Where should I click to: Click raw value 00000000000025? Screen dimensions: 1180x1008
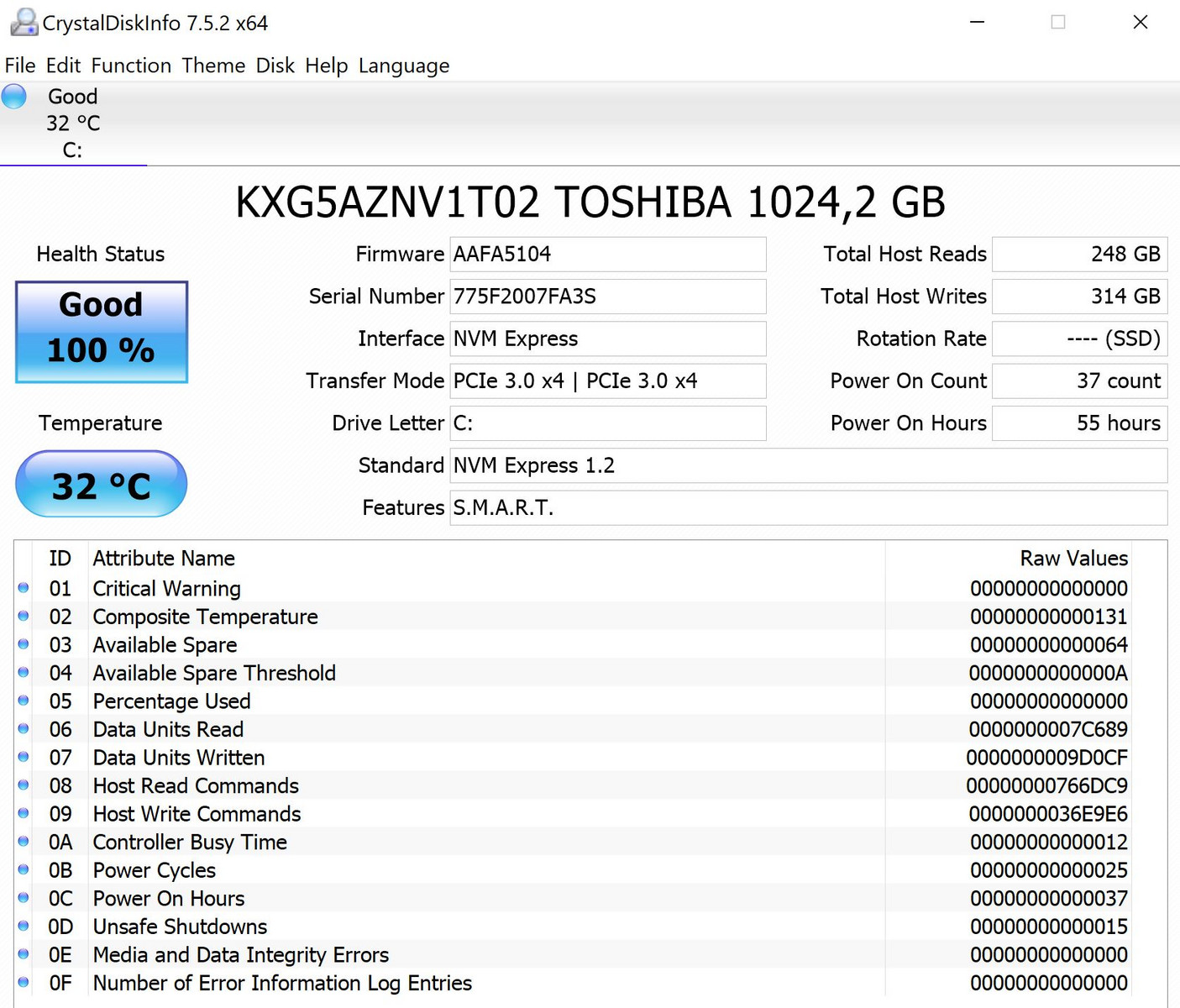[1049, 870]
